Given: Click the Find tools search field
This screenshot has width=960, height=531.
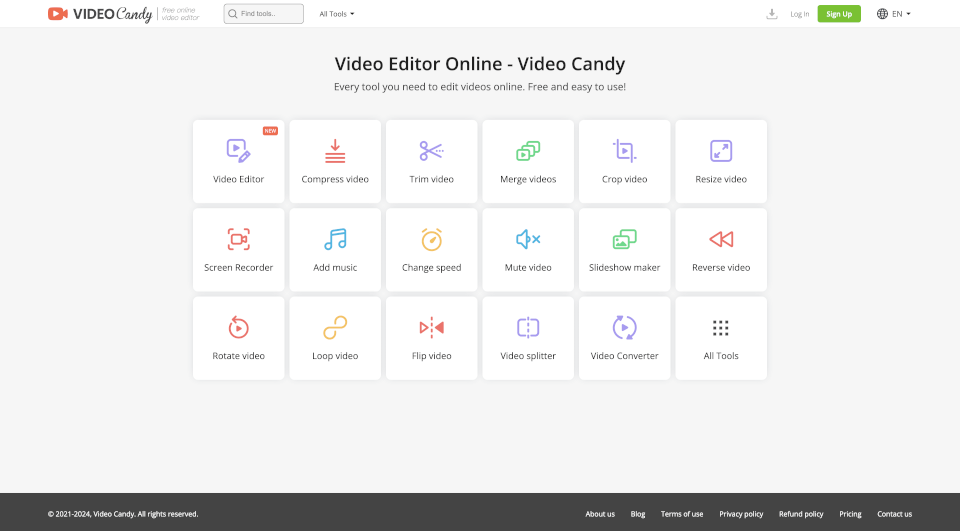Looking at the screenshot, I should tap(263, 13).
